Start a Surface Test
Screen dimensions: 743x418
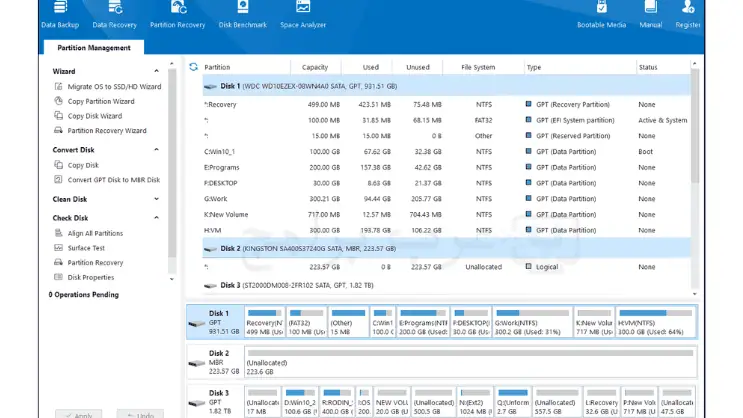(x=79, y=248)
